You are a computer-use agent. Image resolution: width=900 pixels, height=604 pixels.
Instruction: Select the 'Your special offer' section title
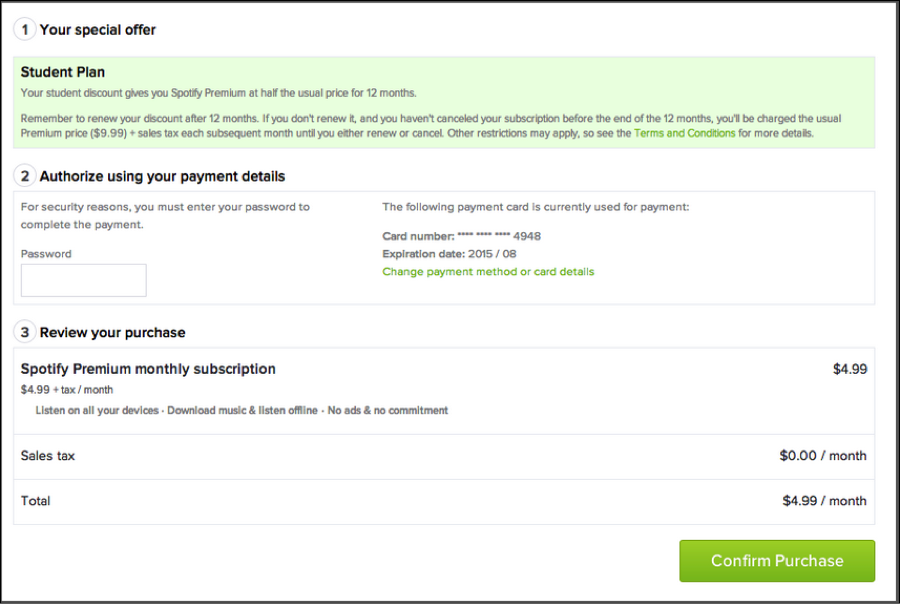[98, 30]
